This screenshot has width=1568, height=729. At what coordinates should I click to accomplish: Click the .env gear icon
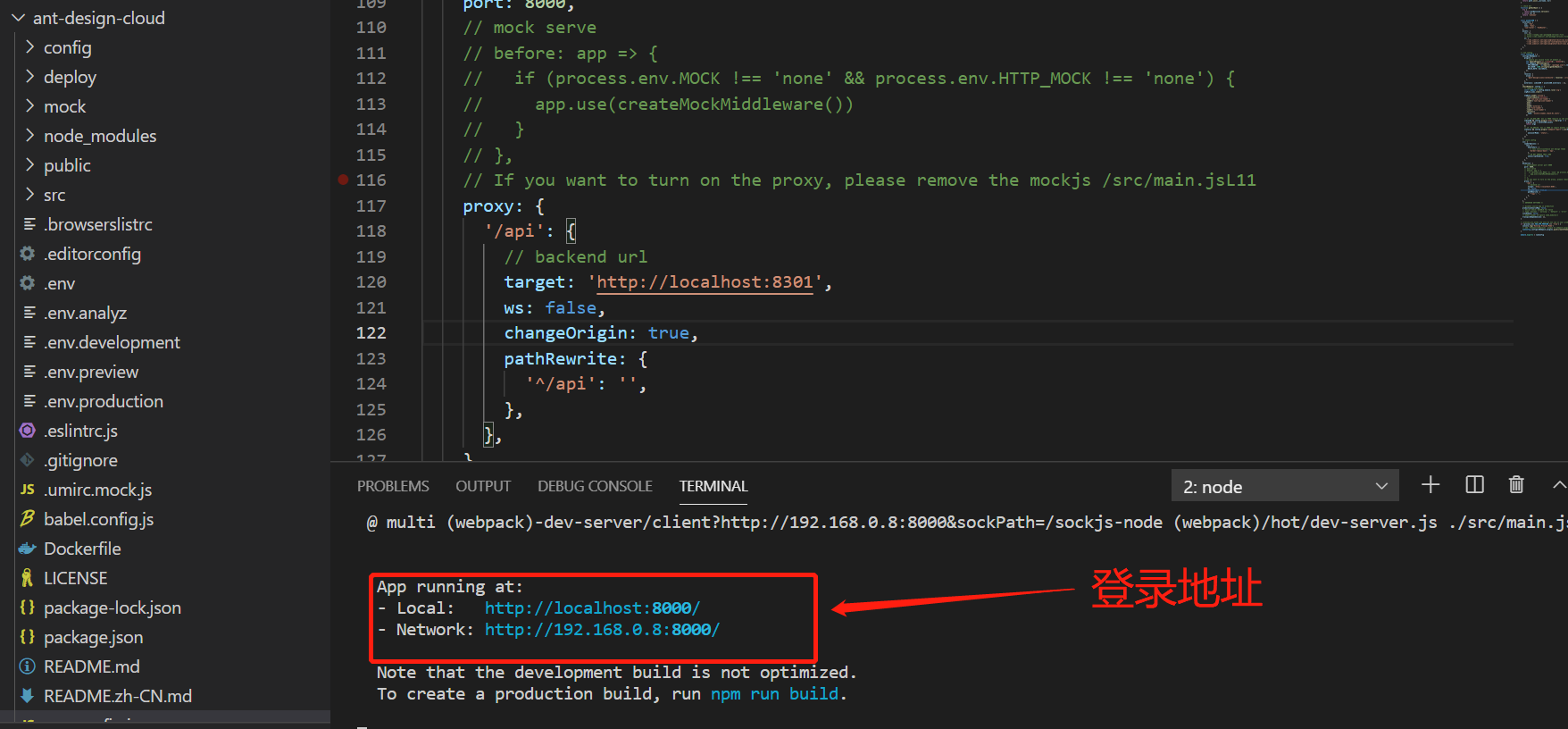point(28,283)
